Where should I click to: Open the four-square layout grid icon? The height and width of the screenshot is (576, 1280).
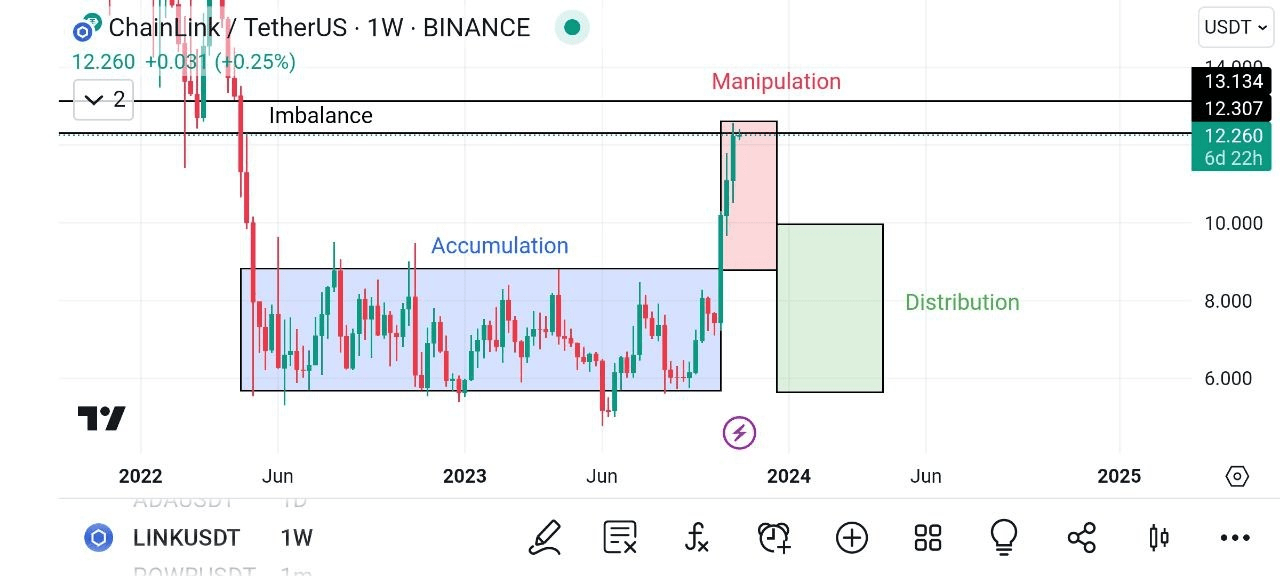[x=928, y=538]
